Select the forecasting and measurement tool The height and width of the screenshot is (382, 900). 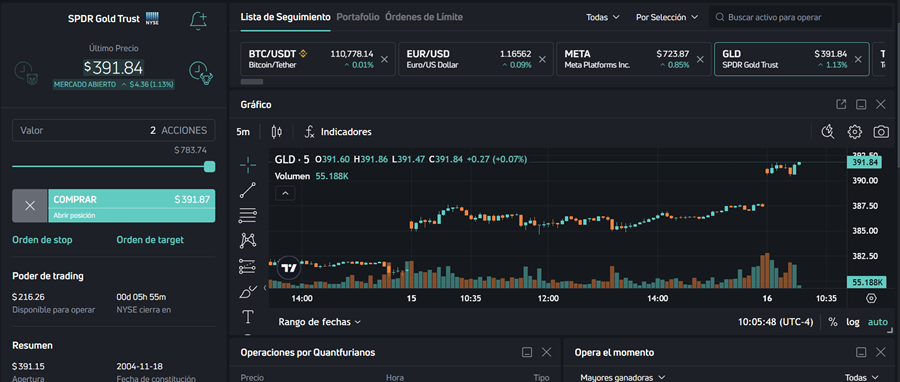coord(248,266)
